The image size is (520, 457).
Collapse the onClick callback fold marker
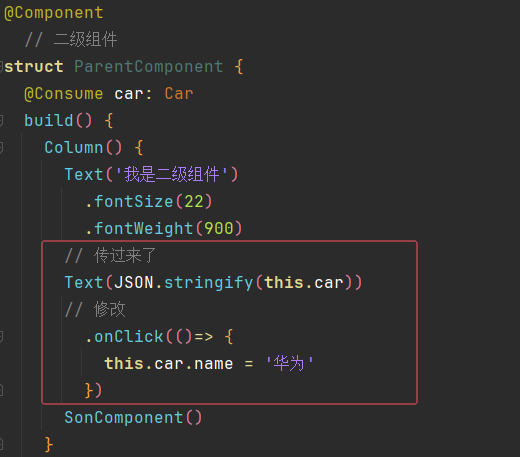pos(1,337)
